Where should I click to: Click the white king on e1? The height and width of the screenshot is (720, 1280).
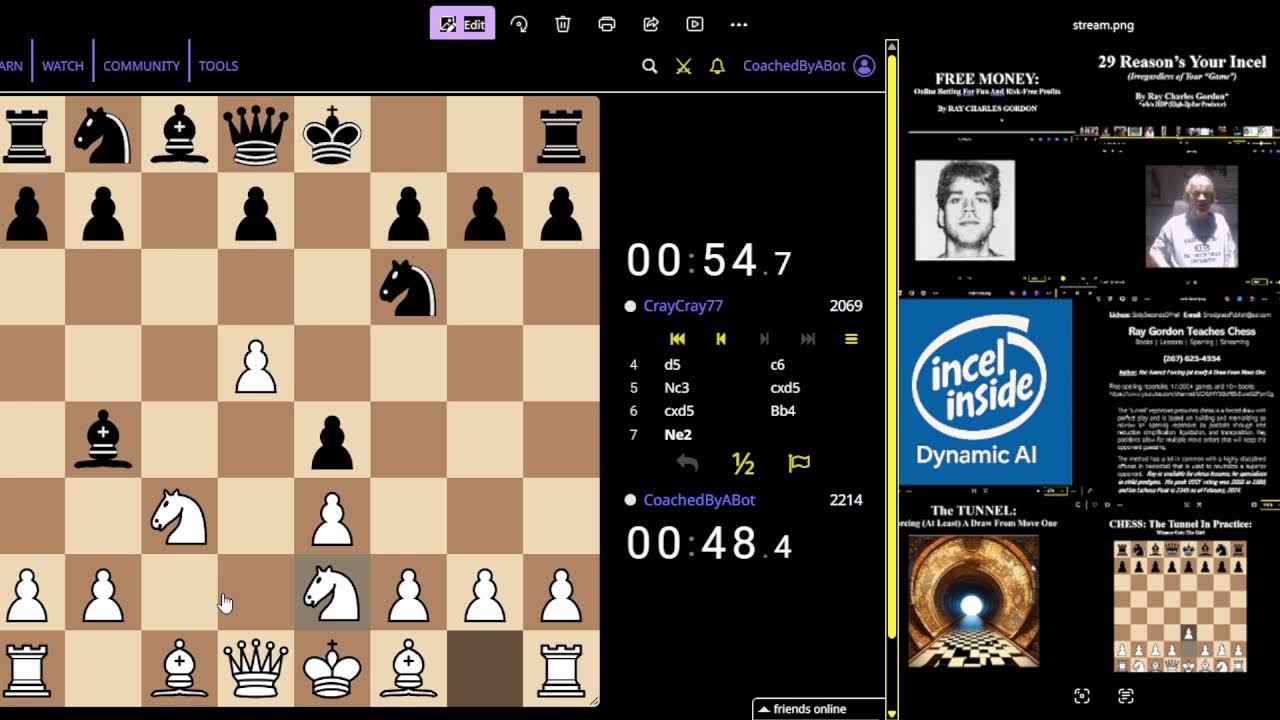332,669
